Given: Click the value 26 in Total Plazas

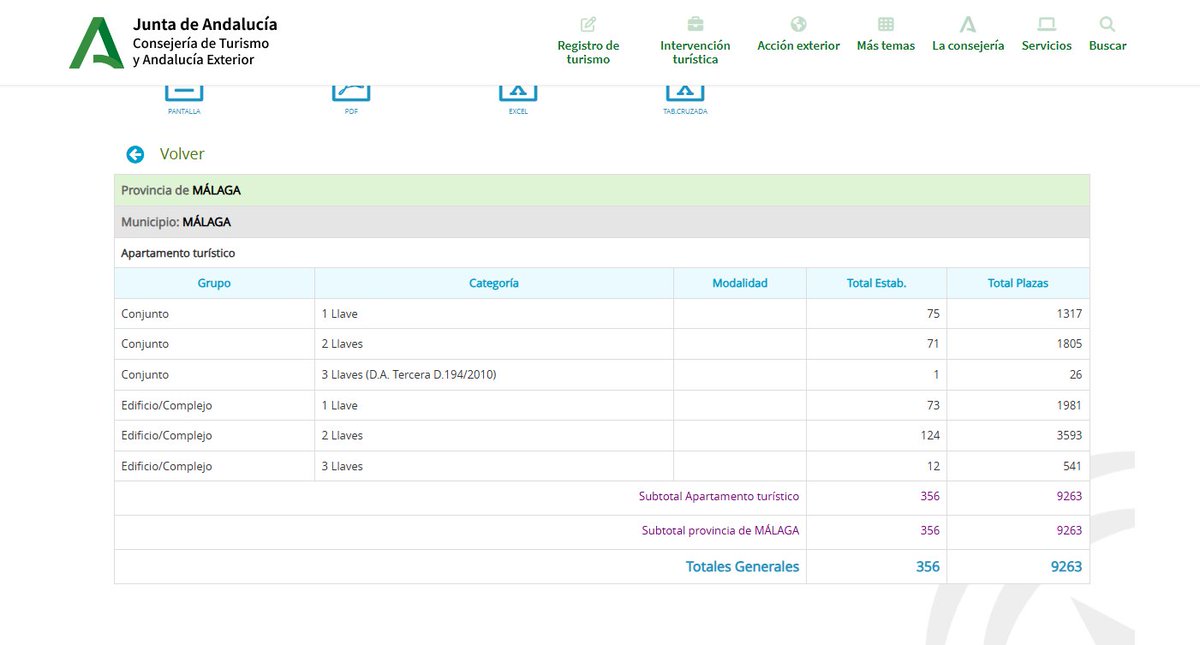Looking at the screenshot, I should point(1075,375).
